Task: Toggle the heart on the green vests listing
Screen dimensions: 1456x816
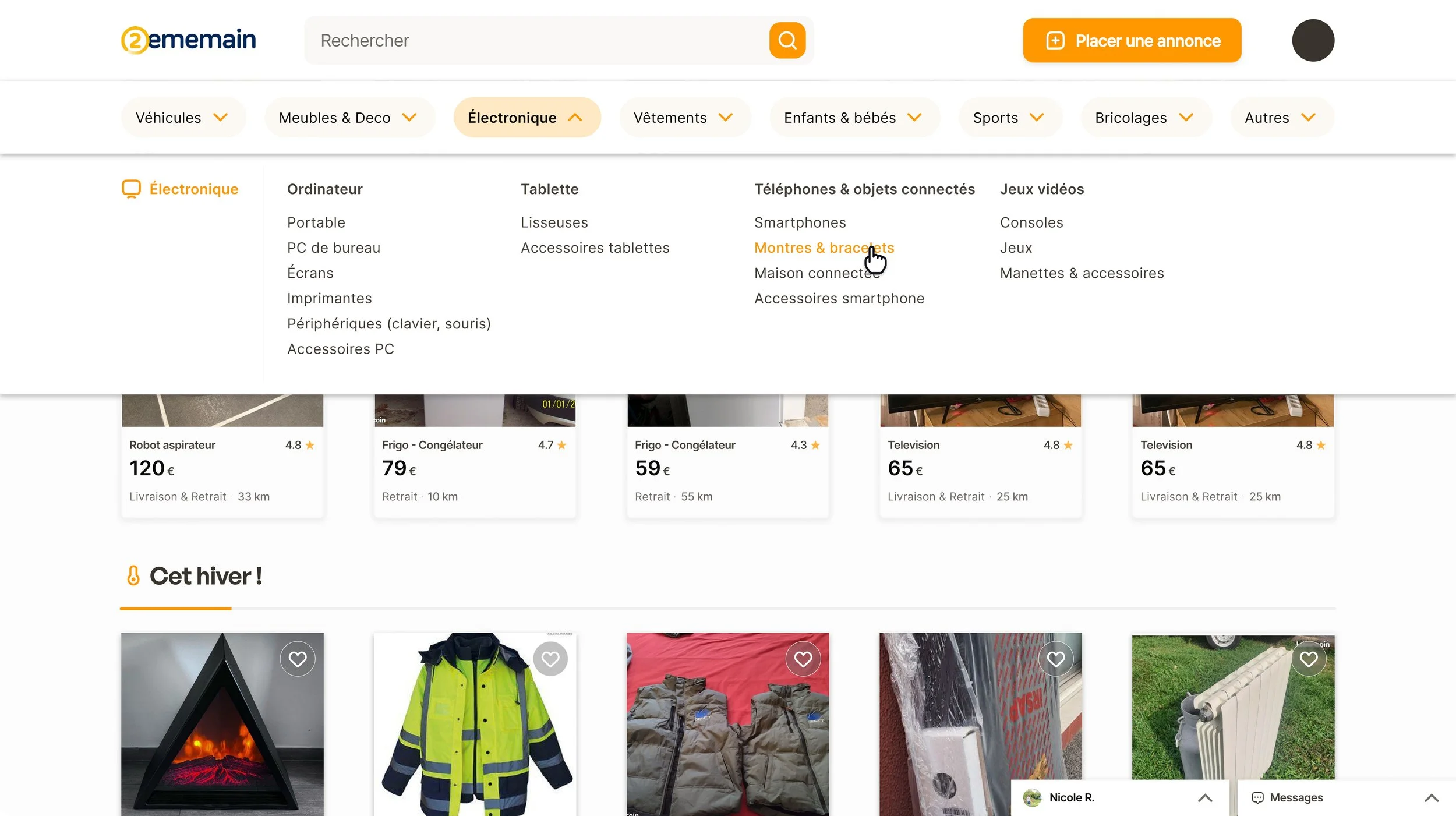Action: click(x=803, y=659)
